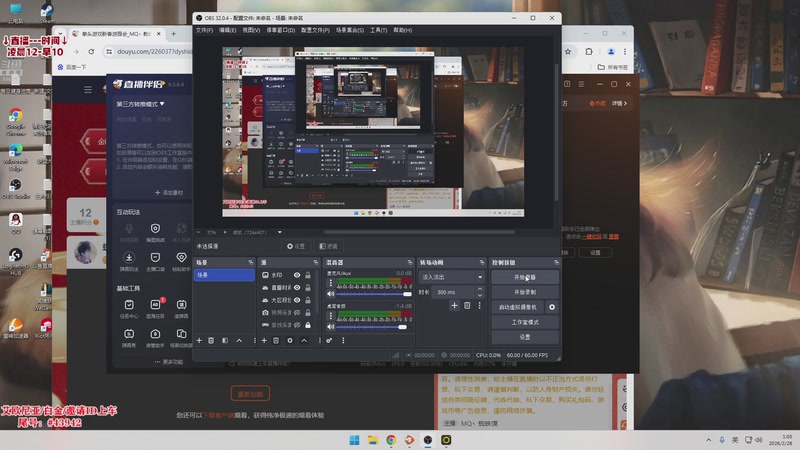Adjust 桌面音频 volume slider
800x450 pixels.
374,327
